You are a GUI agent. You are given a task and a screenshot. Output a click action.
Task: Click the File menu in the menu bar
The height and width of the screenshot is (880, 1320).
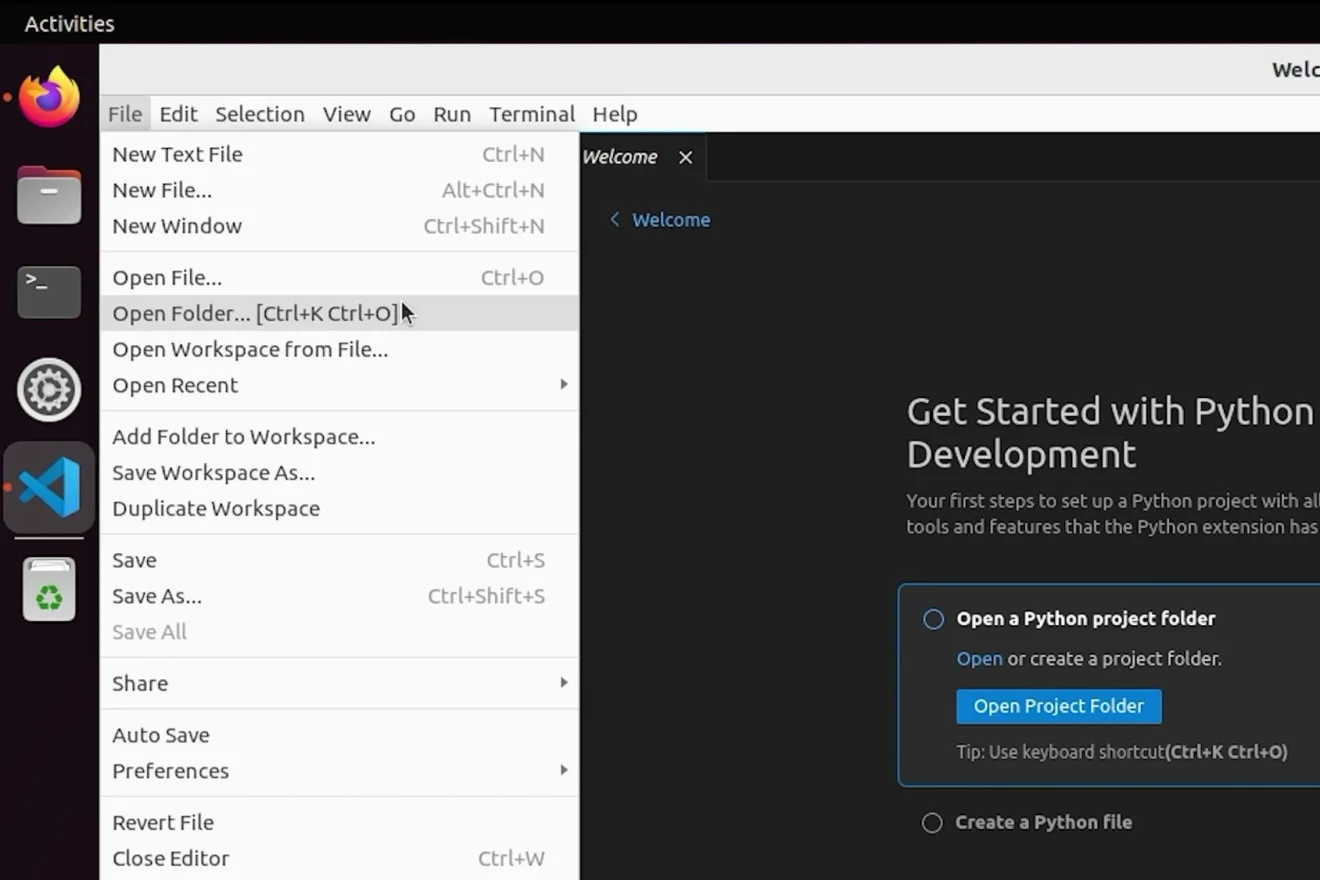(x=125, y=114)
